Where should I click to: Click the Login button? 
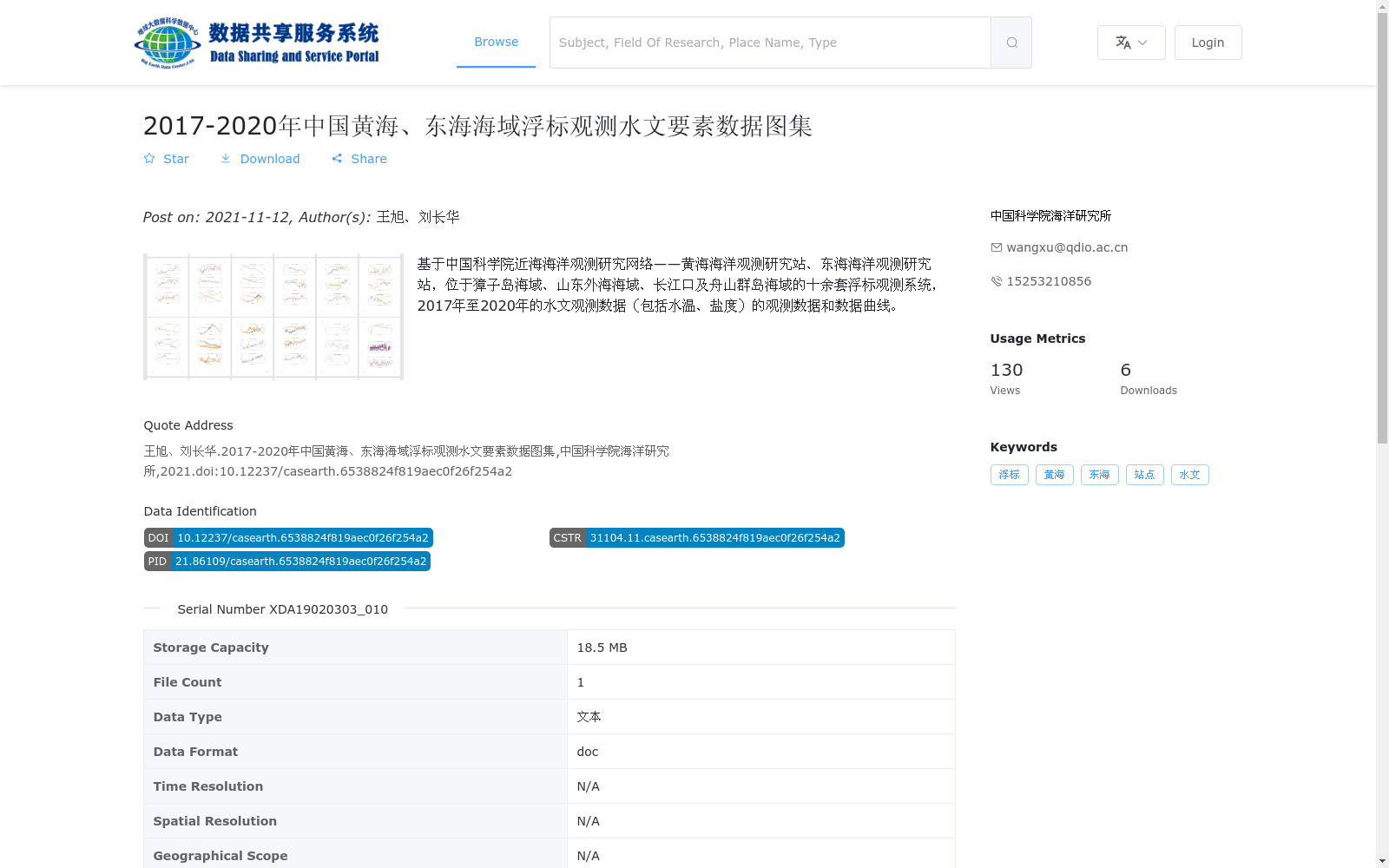click(x=1208, y=43)
